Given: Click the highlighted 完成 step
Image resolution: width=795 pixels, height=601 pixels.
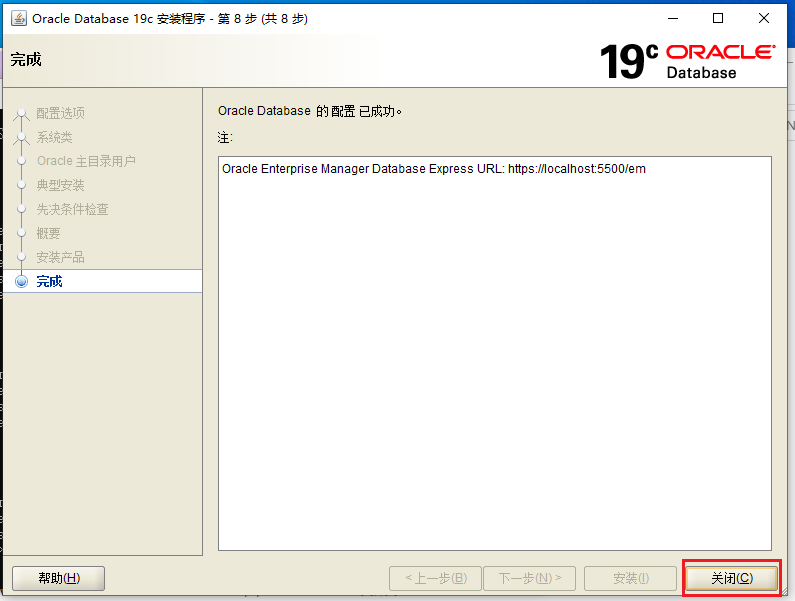Looking at the screenshot, I should [50, 281].
